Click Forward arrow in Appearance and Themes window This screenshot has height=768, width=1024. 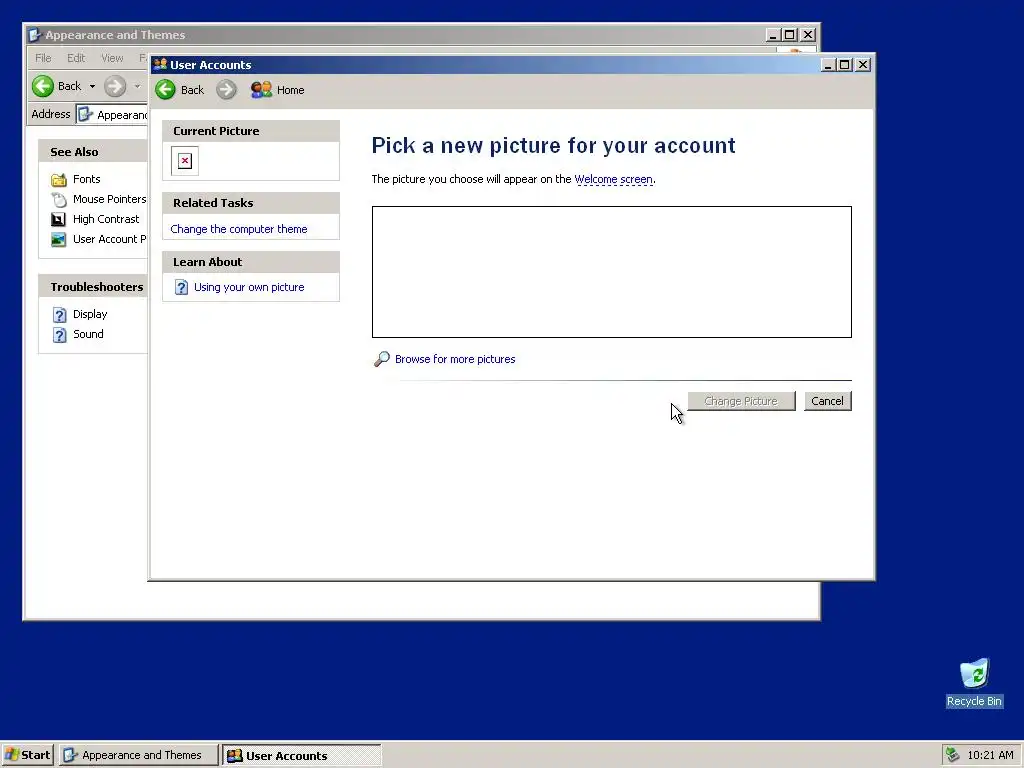coord(115,86)
